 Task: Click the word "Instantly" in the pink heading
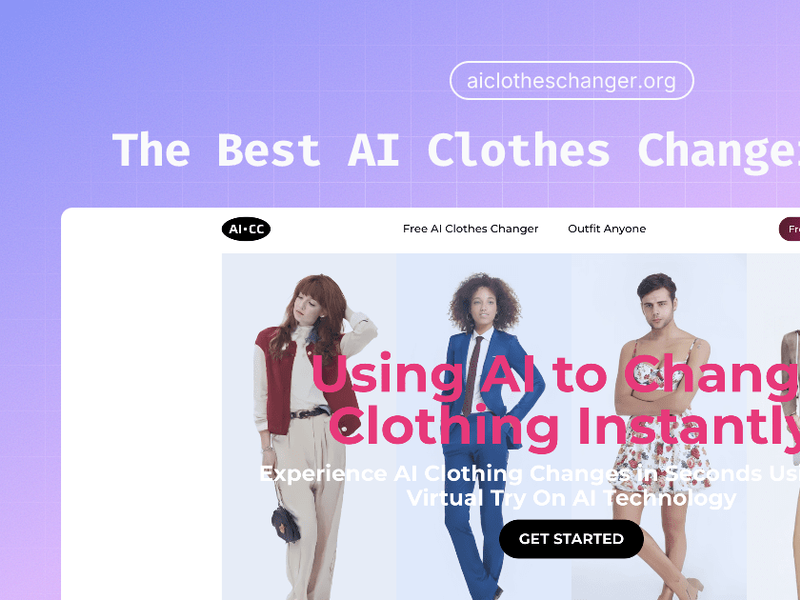click(x=689, y=427)
